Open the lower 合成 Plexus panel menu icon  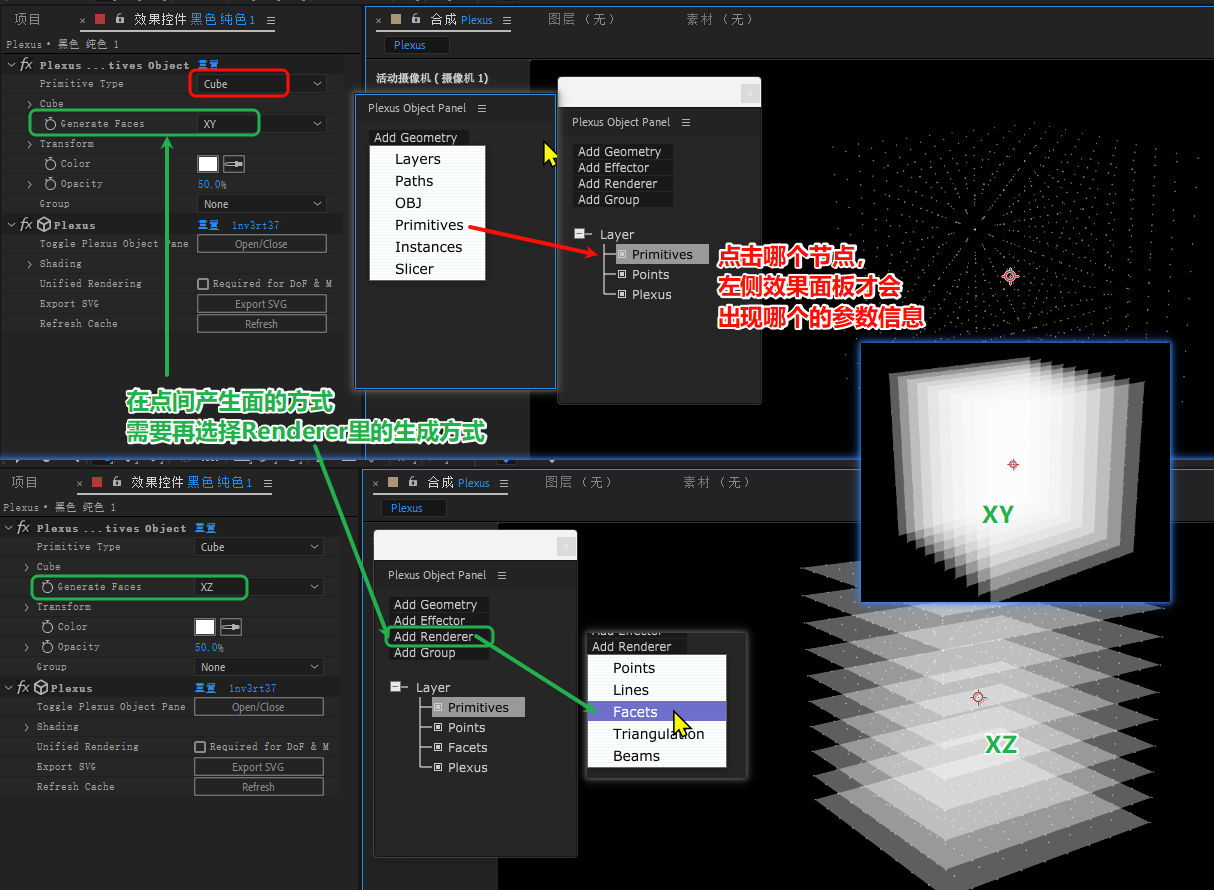click(x=503, y=483)
